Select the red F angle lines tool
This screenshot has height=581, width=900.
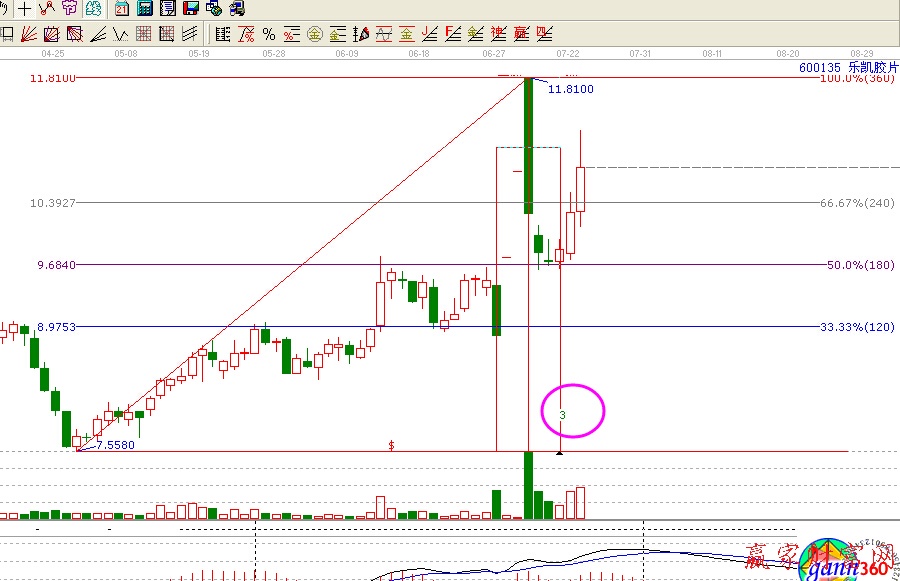pyautogui.click(x=453, y=34)
